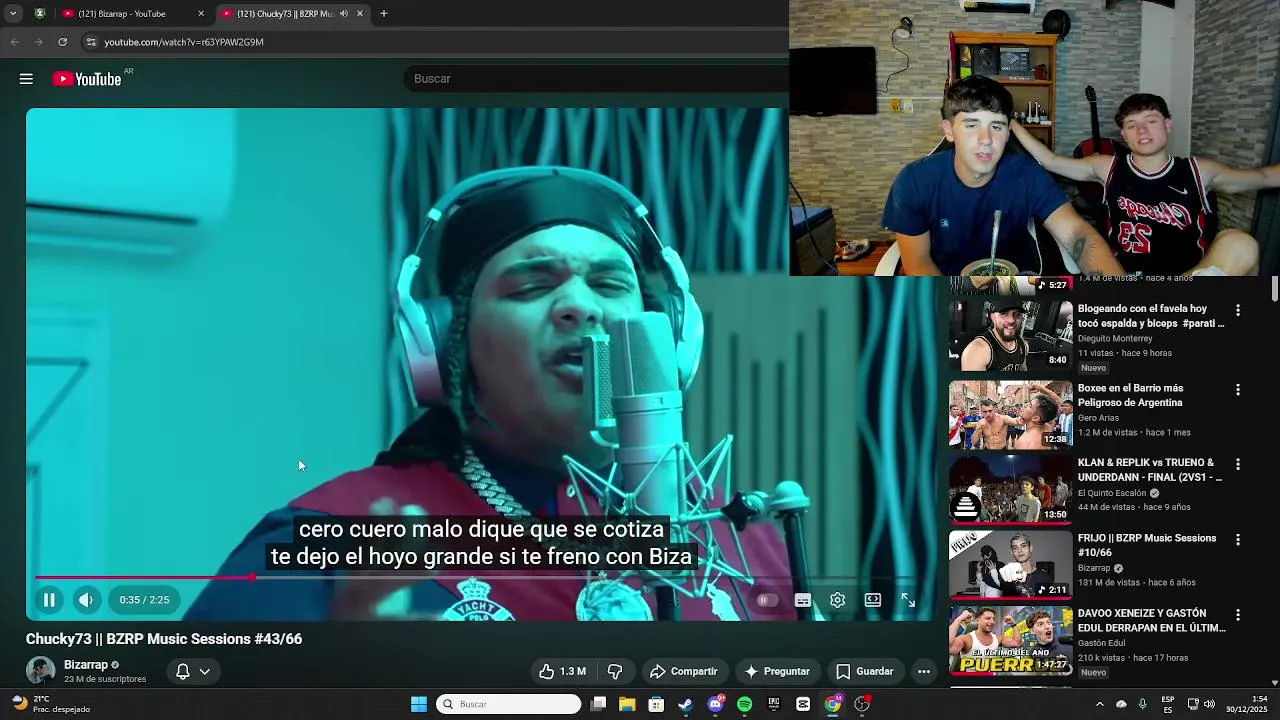The width and height of the screenshot is (1280, 720).
Task: Open the Windows Start menu
Action: point(419,704)
